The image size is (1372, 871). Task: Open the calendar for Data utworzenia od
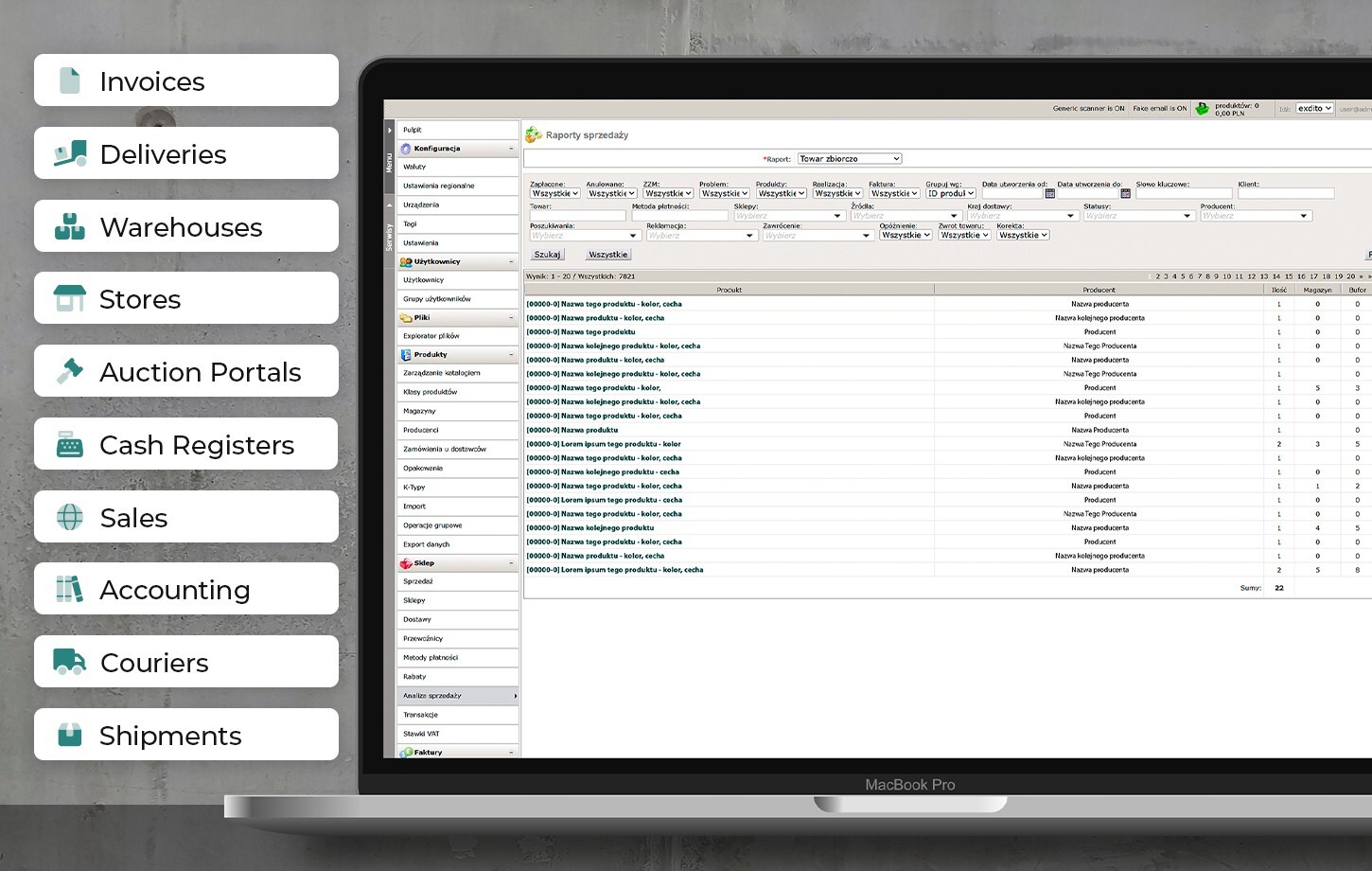point(1050,193)
